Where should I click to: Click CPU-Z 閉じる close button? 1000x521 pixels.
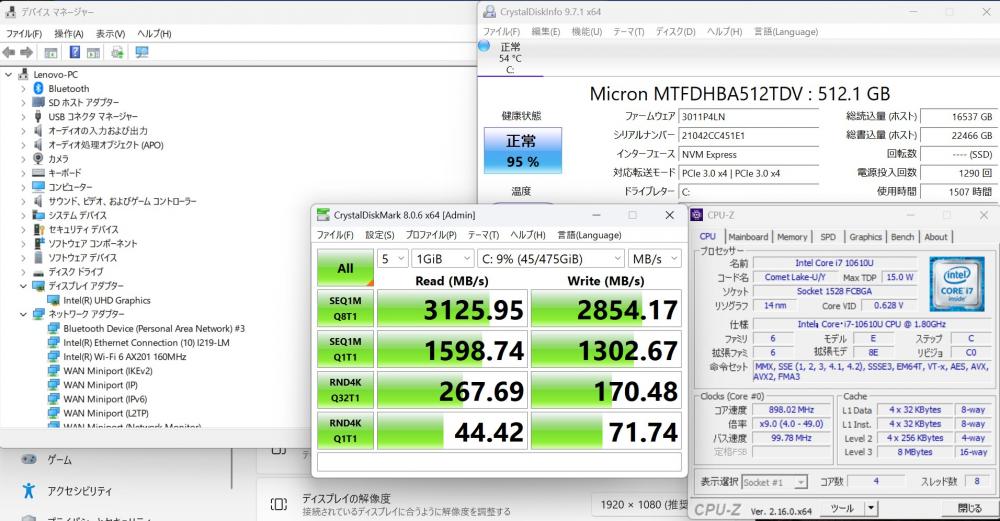tap(969, 508)
